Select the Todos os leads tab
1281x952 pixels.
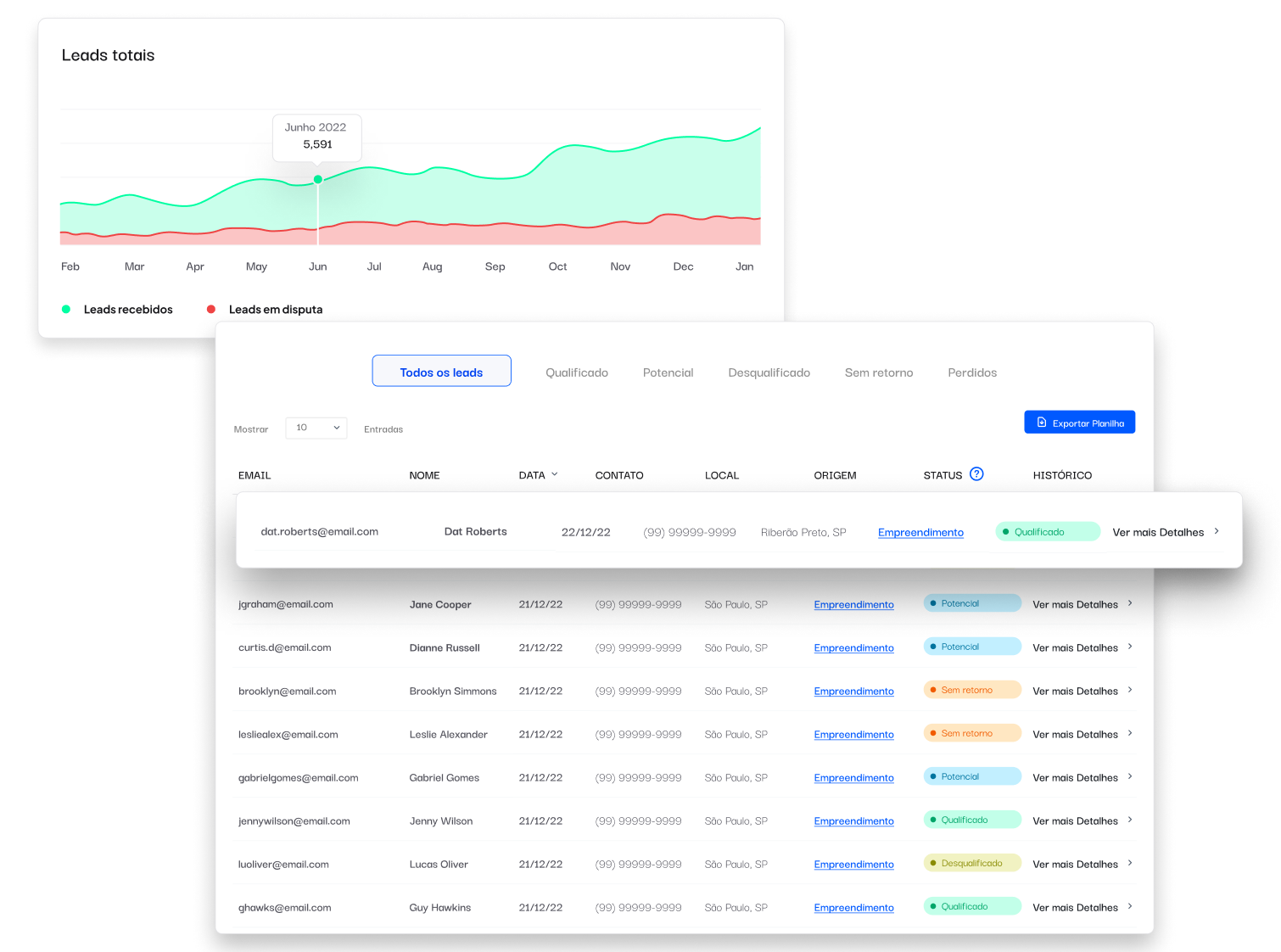(441, 372)
